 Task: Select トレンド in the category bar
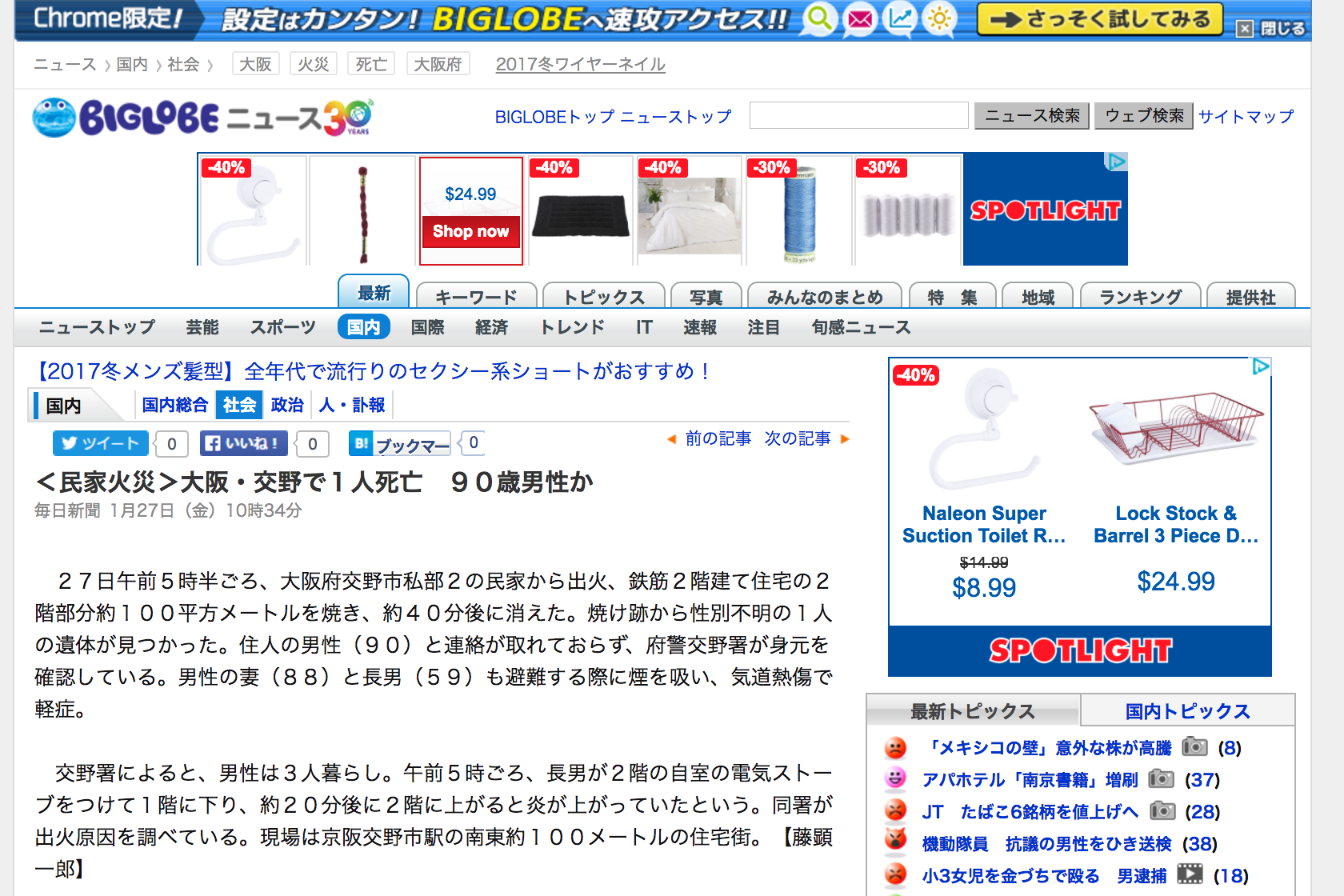(572, 327)
